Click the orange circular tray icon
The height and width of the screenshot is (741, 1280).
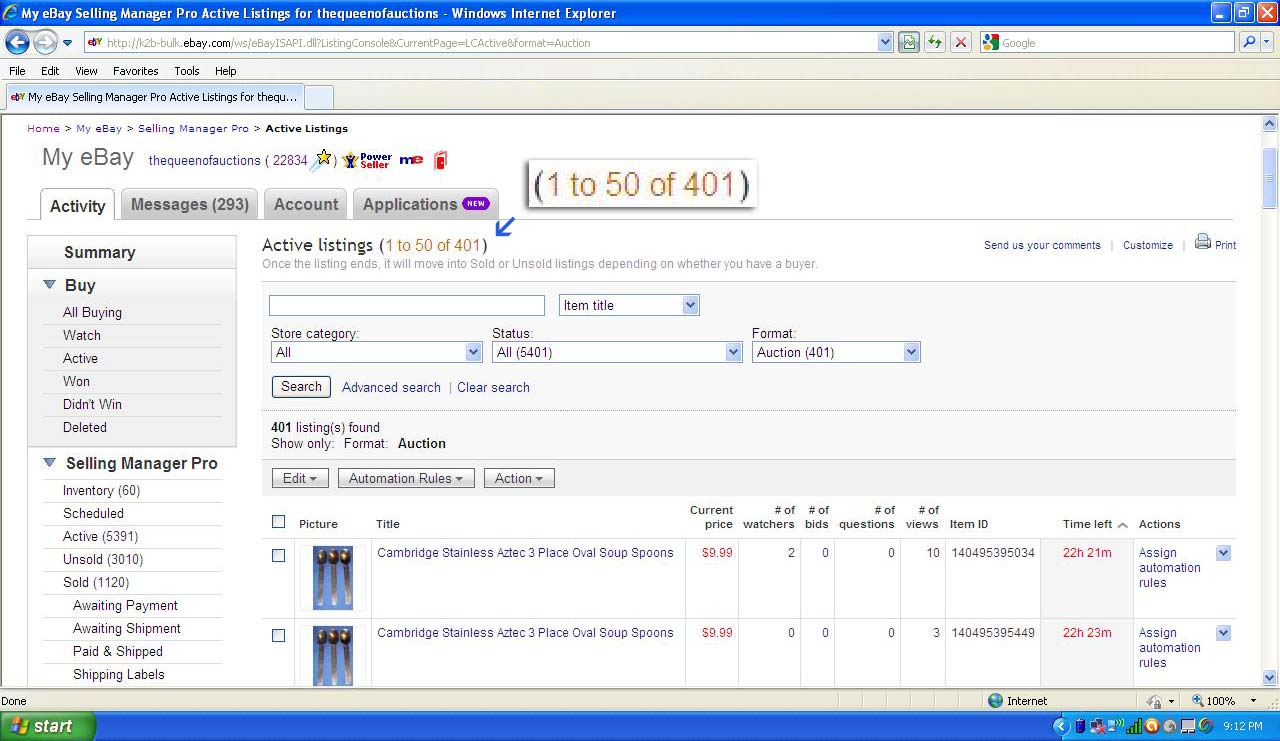coord(1152,726)
